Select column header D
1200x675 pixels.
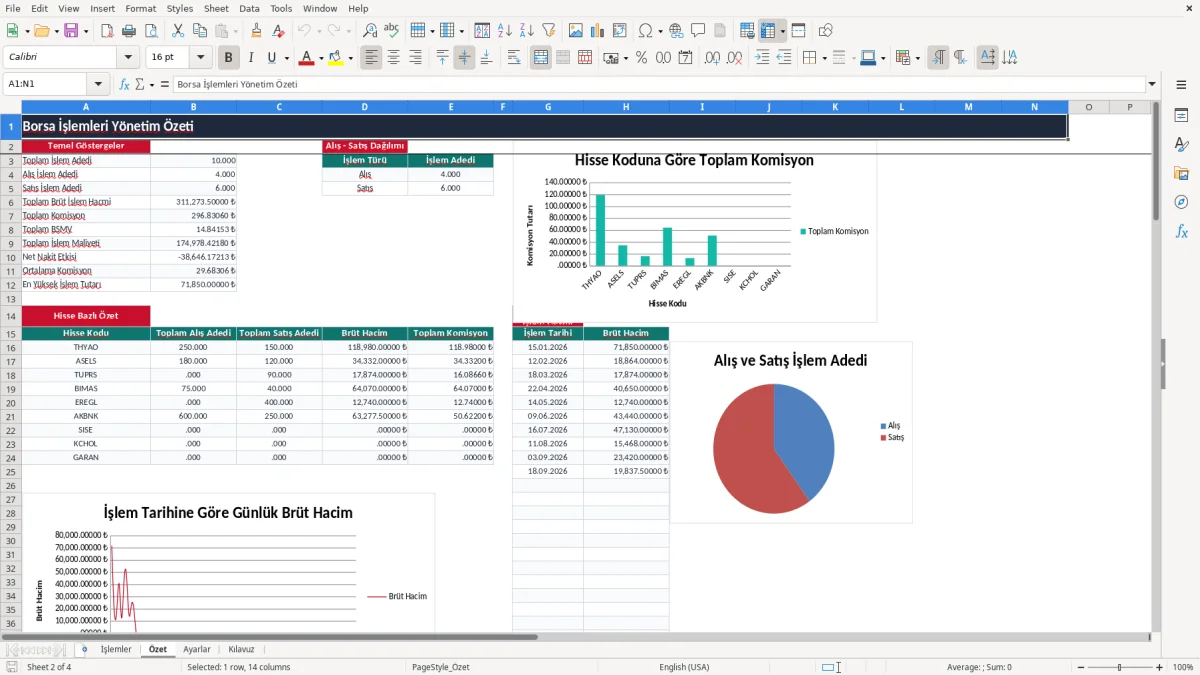[364, 107]
